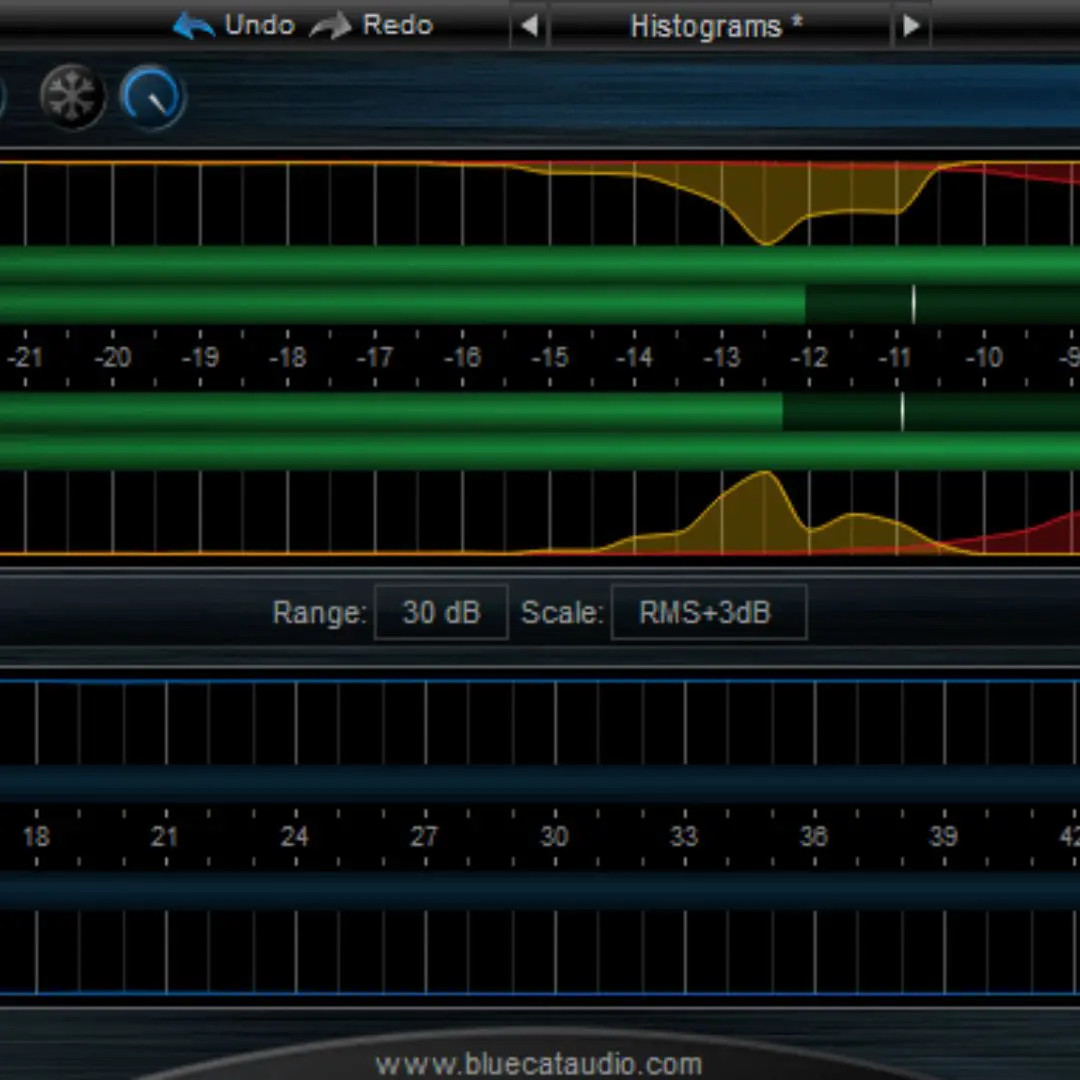Open the Histograms preset name menu
Viewport: 1080px width, 1080px height.
pos(720,26)
